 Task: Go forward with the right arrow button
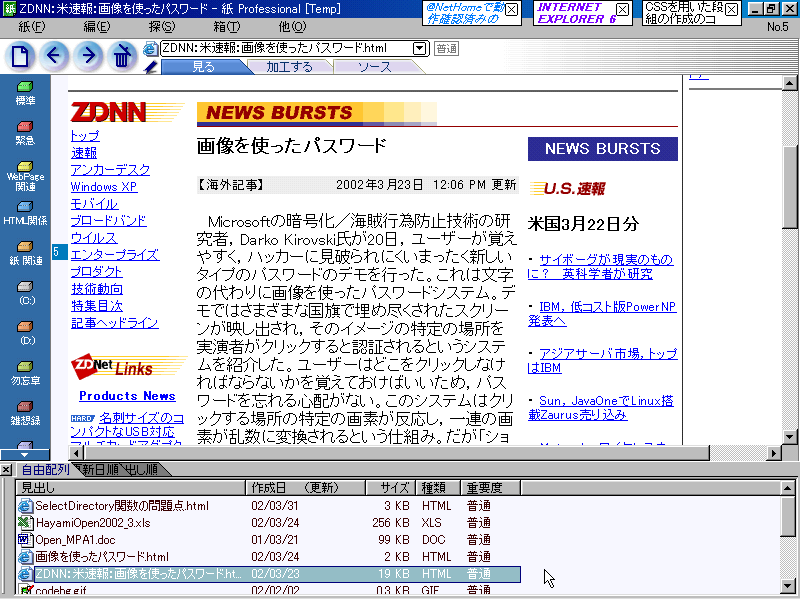89,55
